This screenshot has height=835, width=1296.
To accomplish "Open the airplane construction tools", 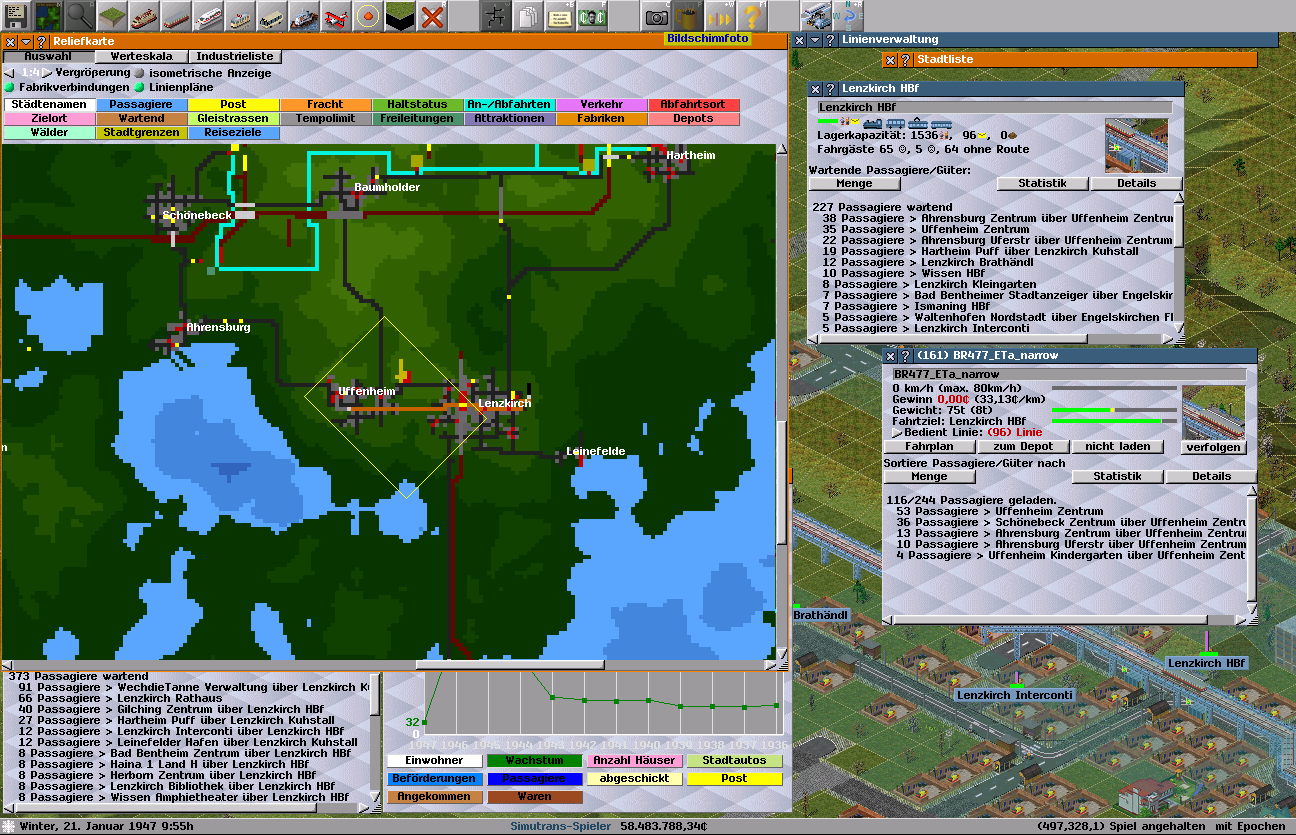I will (x=336, y=16).
